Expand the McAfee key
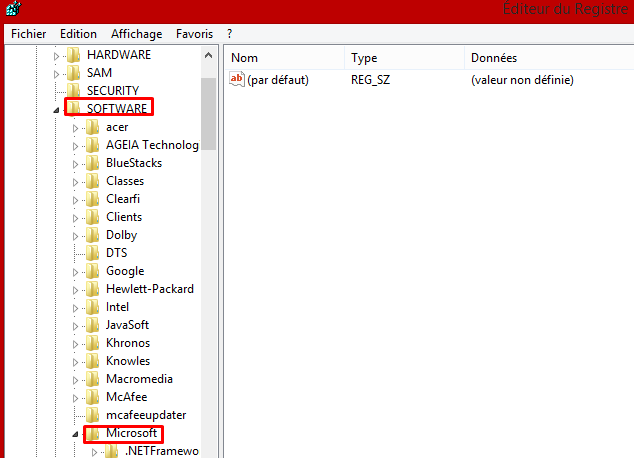The image size is (634, 458). click(x=75, y=398)
